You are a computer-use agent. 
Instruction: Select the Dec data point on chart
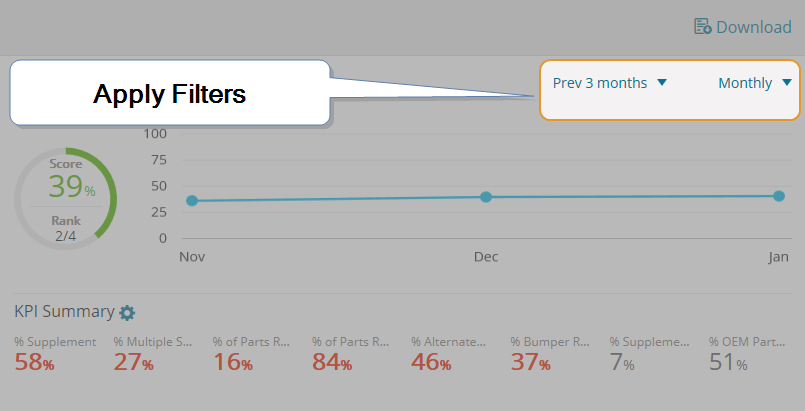(x=486, y=197)
